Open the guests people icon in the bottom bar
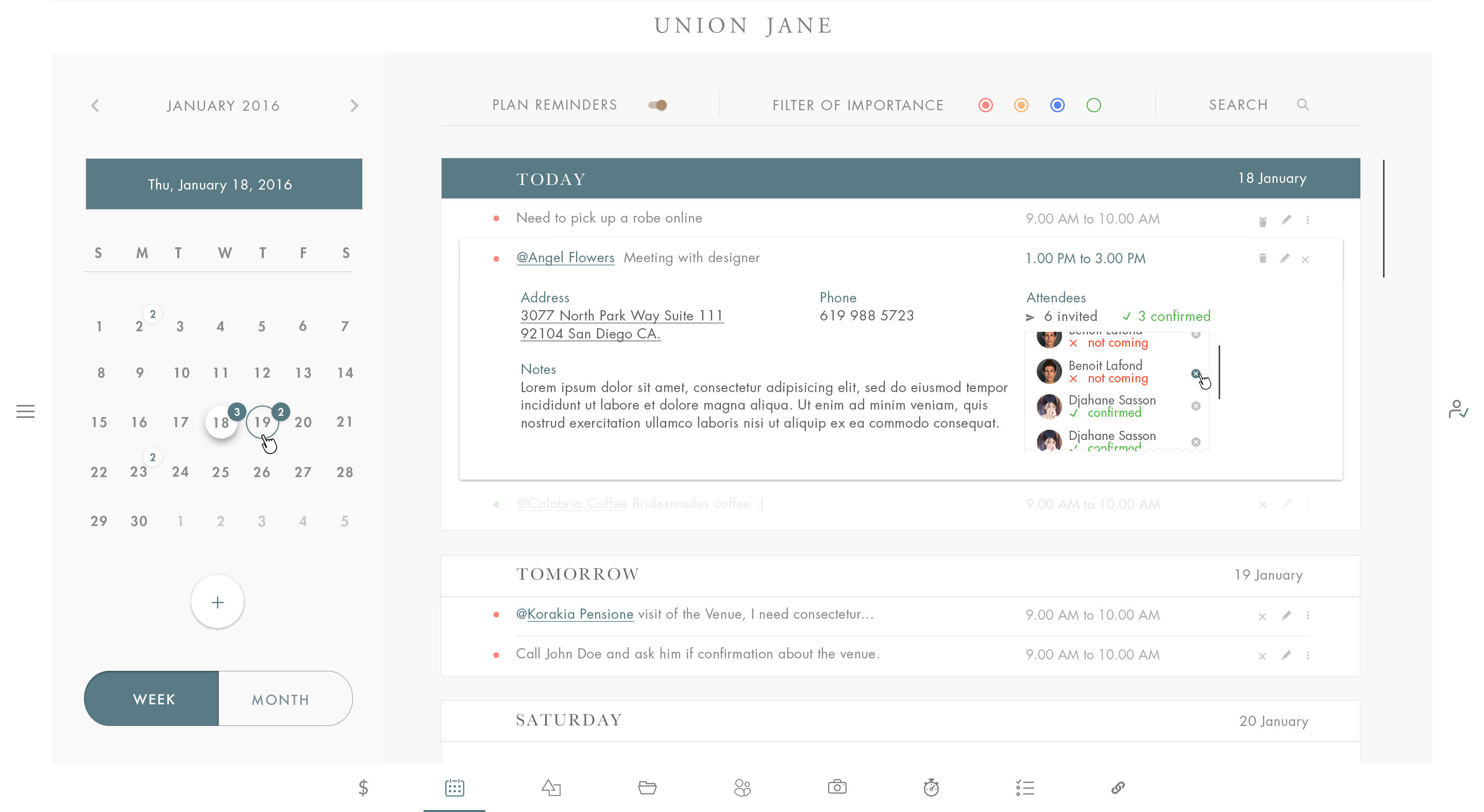 click(743, 787)
